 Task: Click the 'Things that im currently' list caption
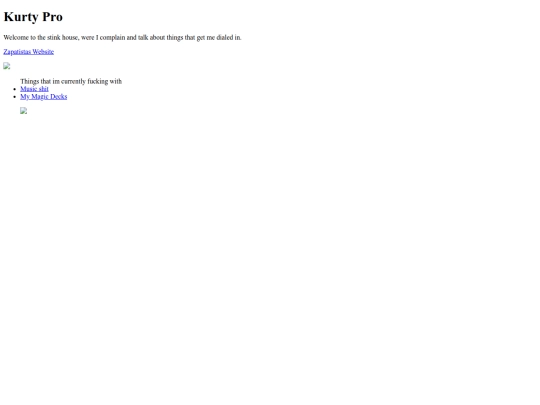71,81
